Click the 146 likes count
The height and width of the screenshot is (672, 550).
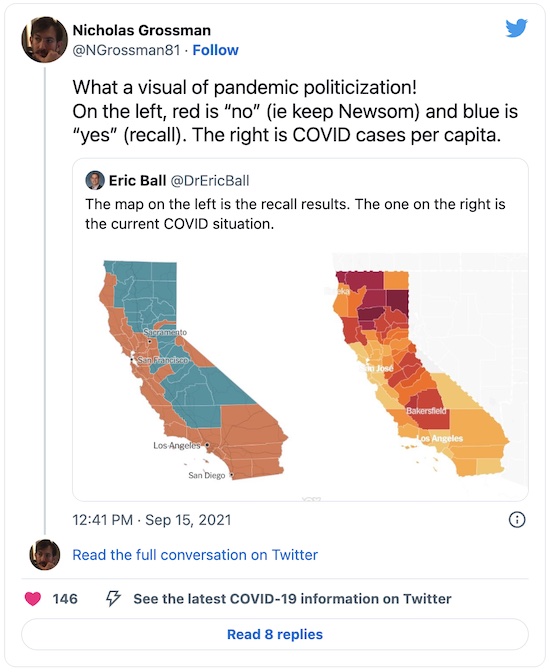pyautogui.click(x=65, y=599)
